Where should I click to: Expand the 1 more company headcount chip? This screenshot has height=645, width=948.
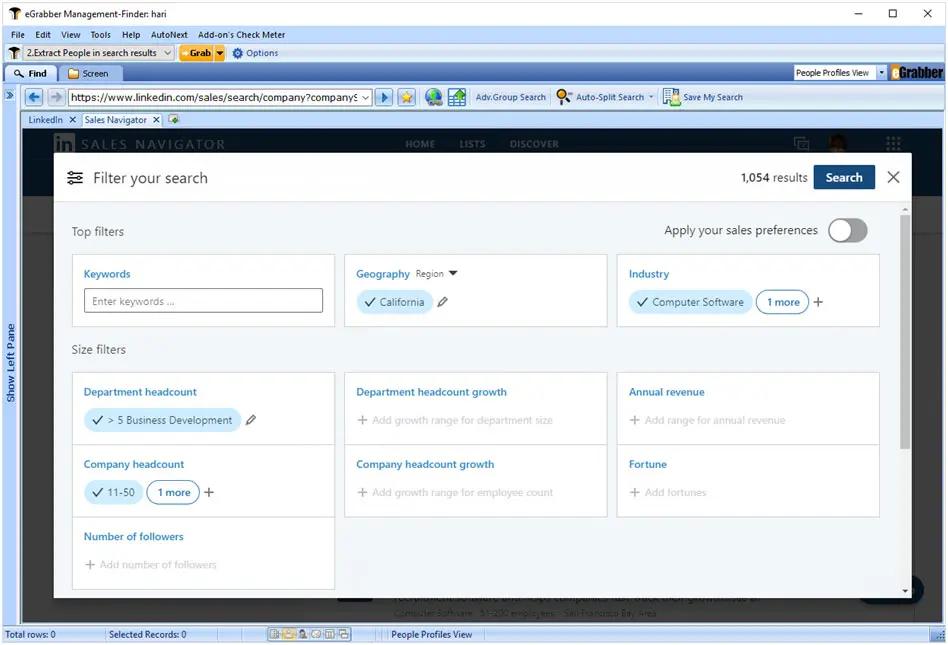click(174, 492)
